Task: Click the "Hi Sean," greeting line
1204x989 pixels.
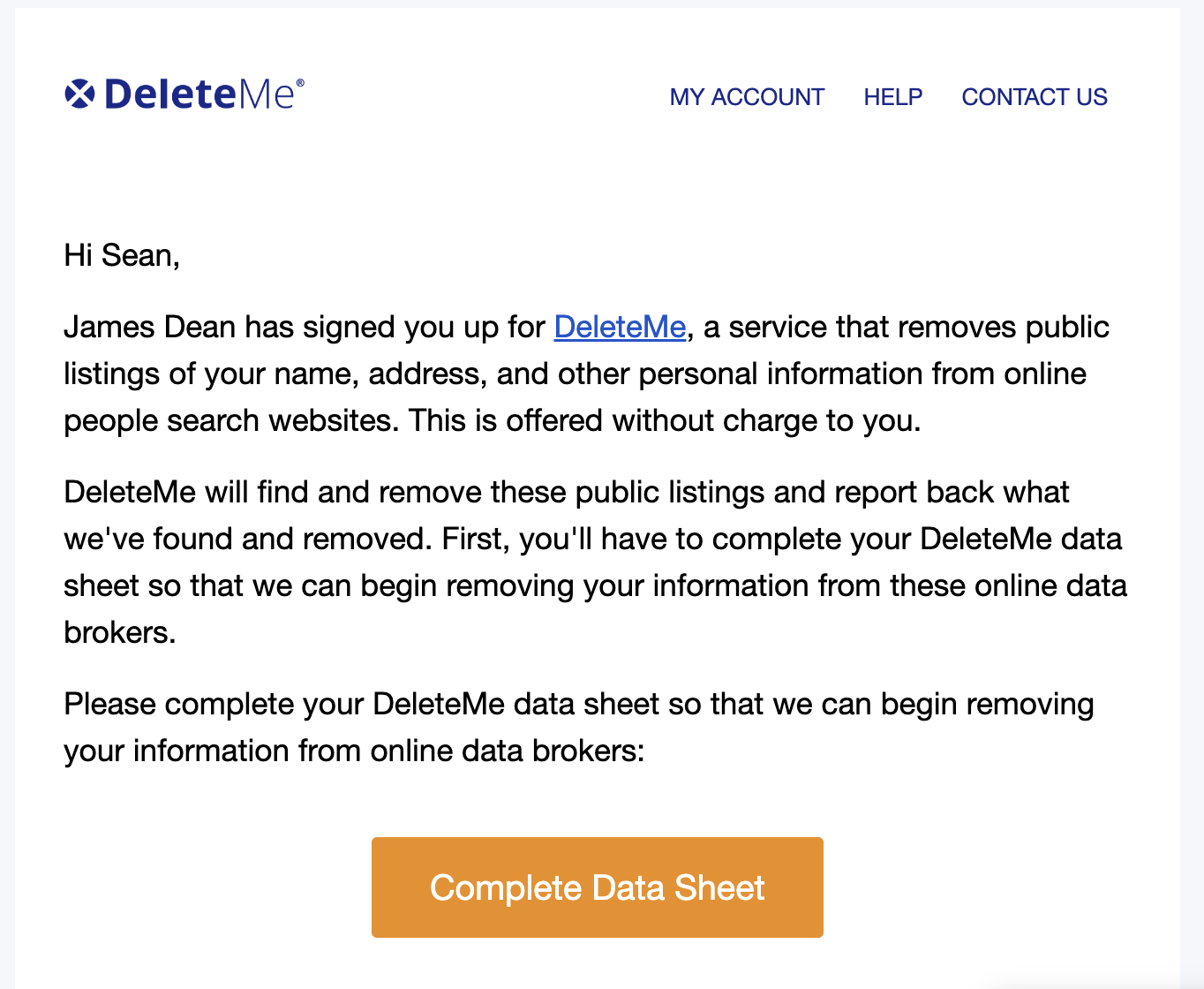Action: [x=122, y=256]
